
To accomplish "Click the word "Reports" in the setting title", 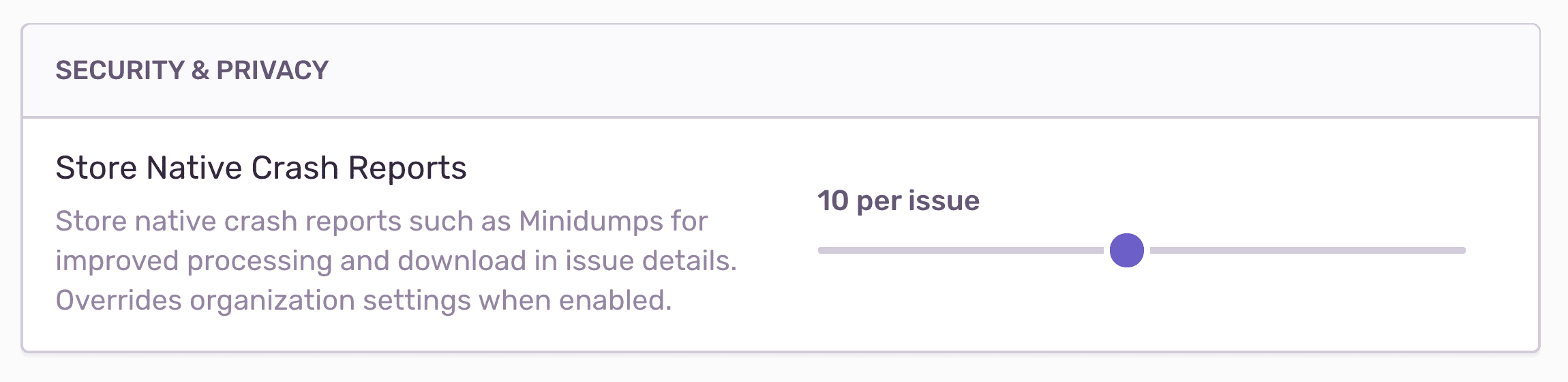I will point(407,168).
